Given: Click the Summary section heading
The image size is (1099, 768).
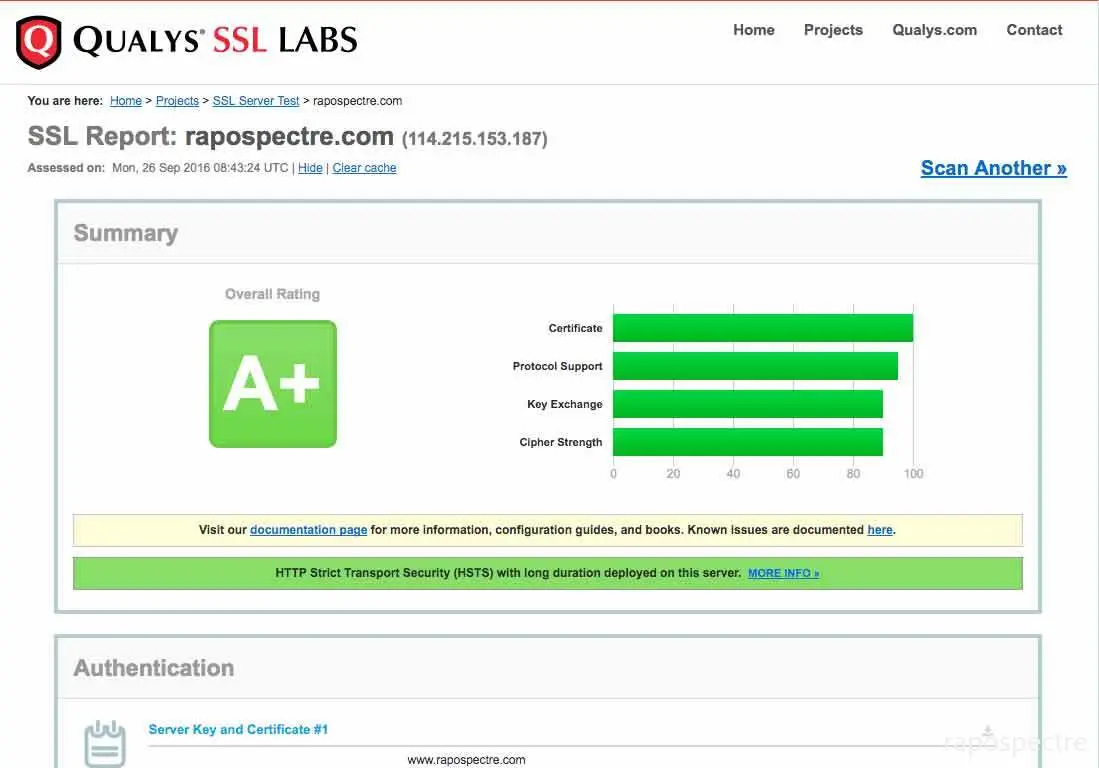Looking at the screenshot, I should (125, 233).
